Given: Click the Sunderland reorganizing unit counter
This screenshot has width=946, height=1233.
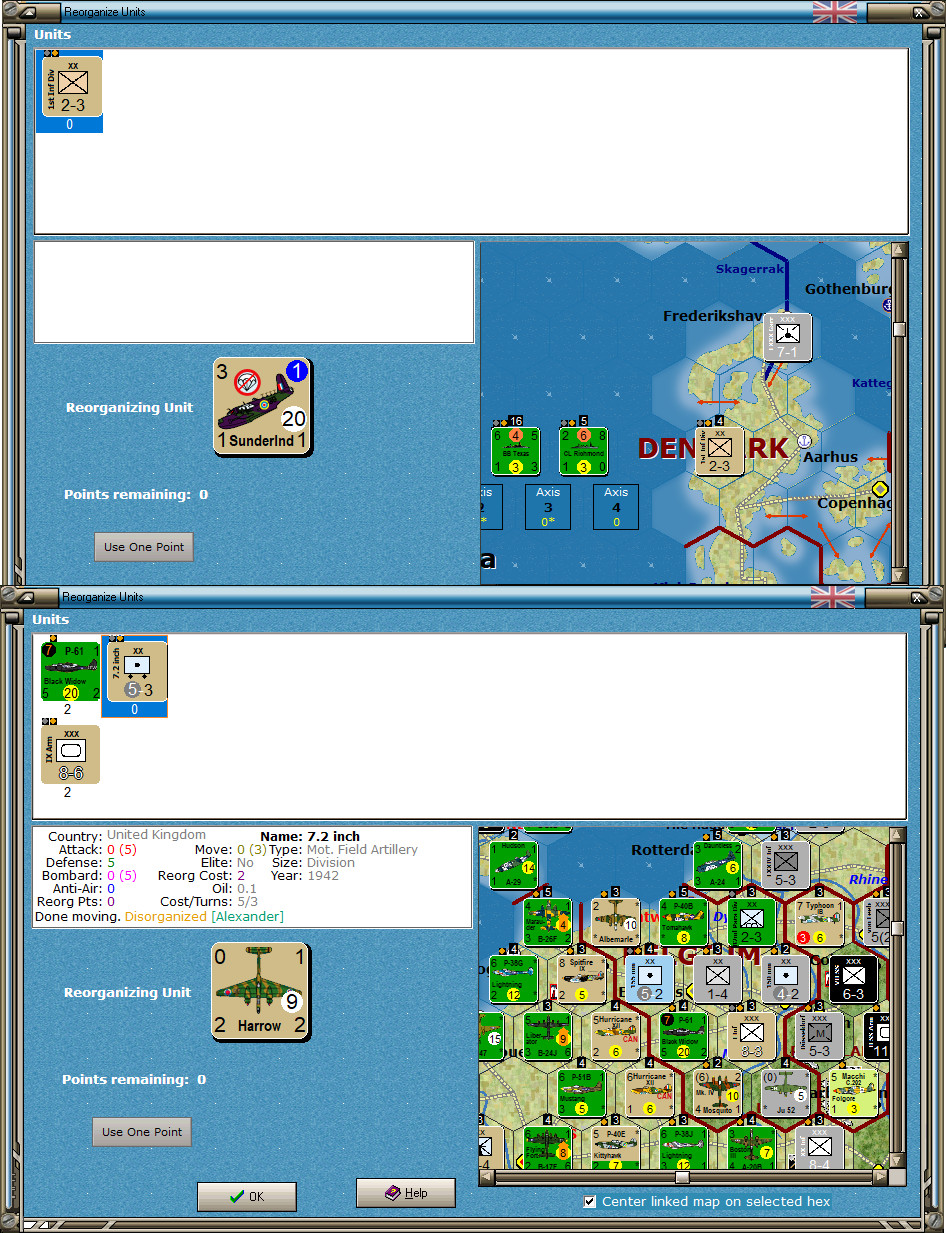Looking at the screenshot, I should 261,405.
